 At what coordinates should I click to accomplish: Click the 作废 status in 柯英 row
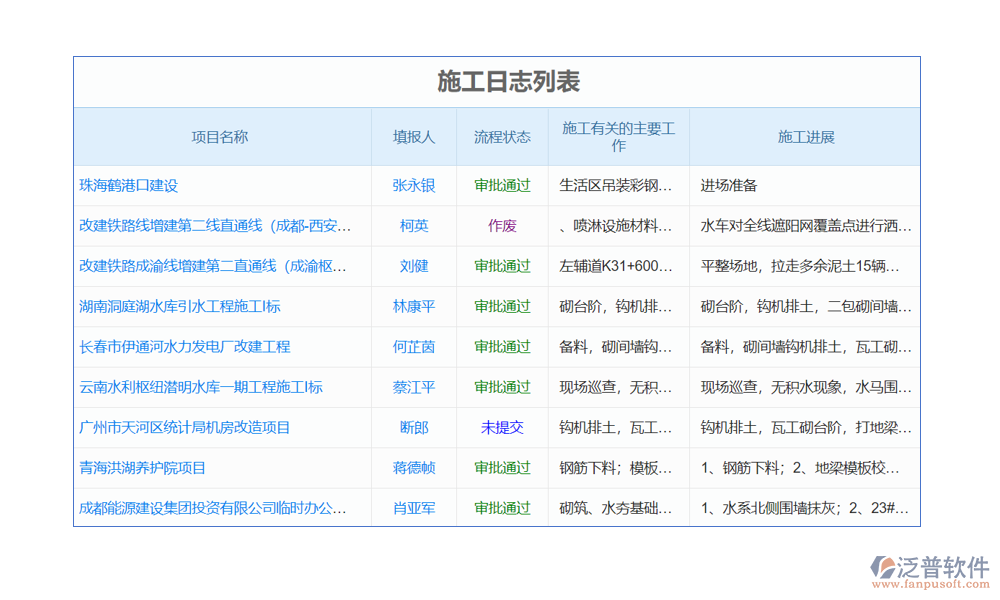(x=502, y=226)
